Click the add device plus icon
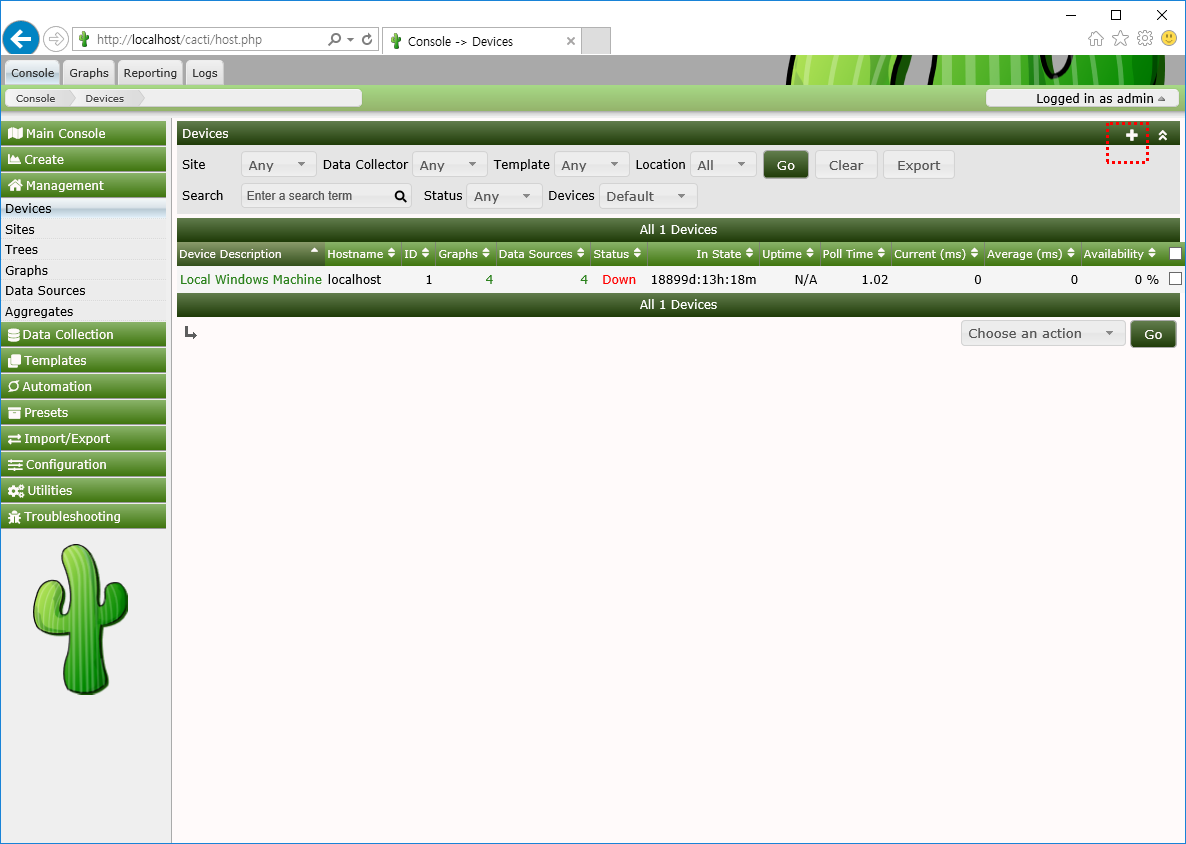The image size is (1186, 844). (x=1132, y=135)
